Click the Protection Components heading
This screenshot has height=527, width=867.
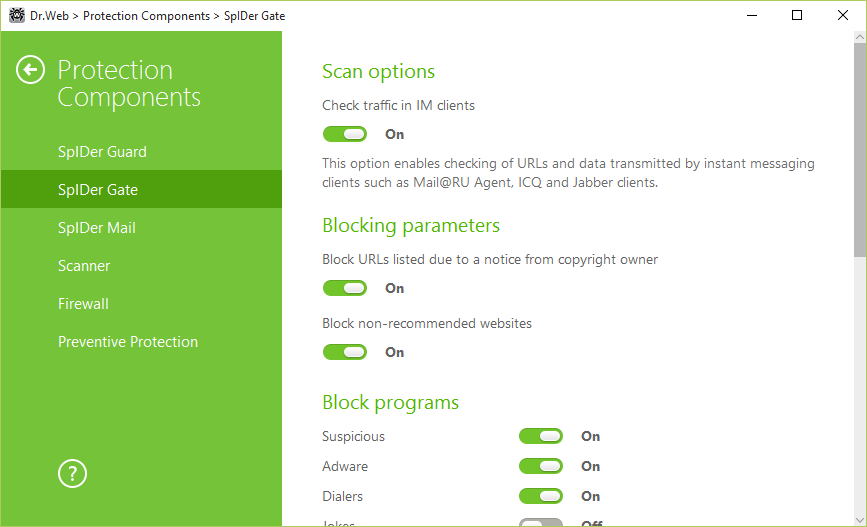[128, 84]
